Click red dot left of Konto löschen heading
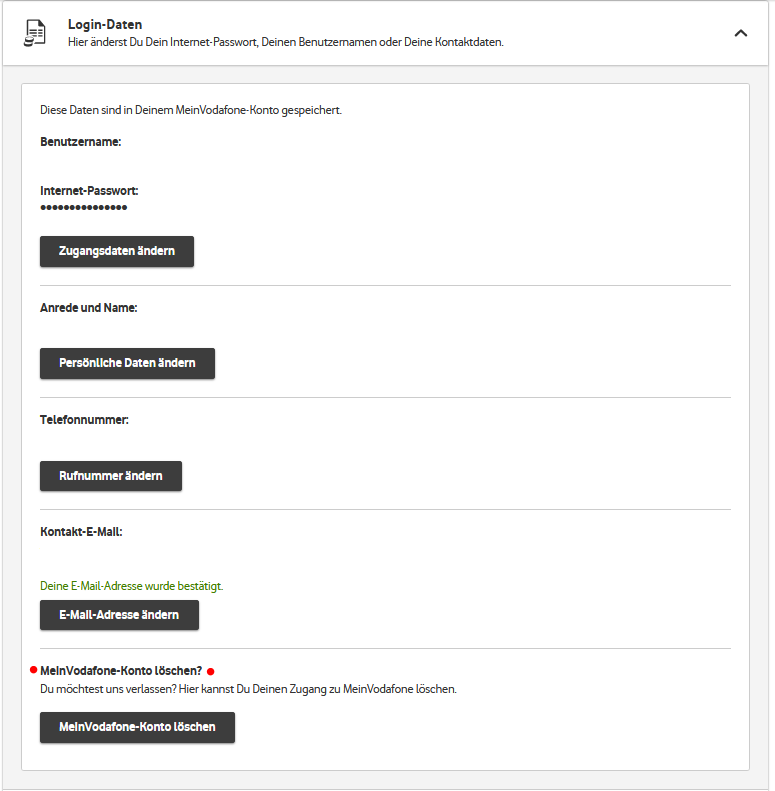This screenshot has width=775, height=791. point(34,670)
